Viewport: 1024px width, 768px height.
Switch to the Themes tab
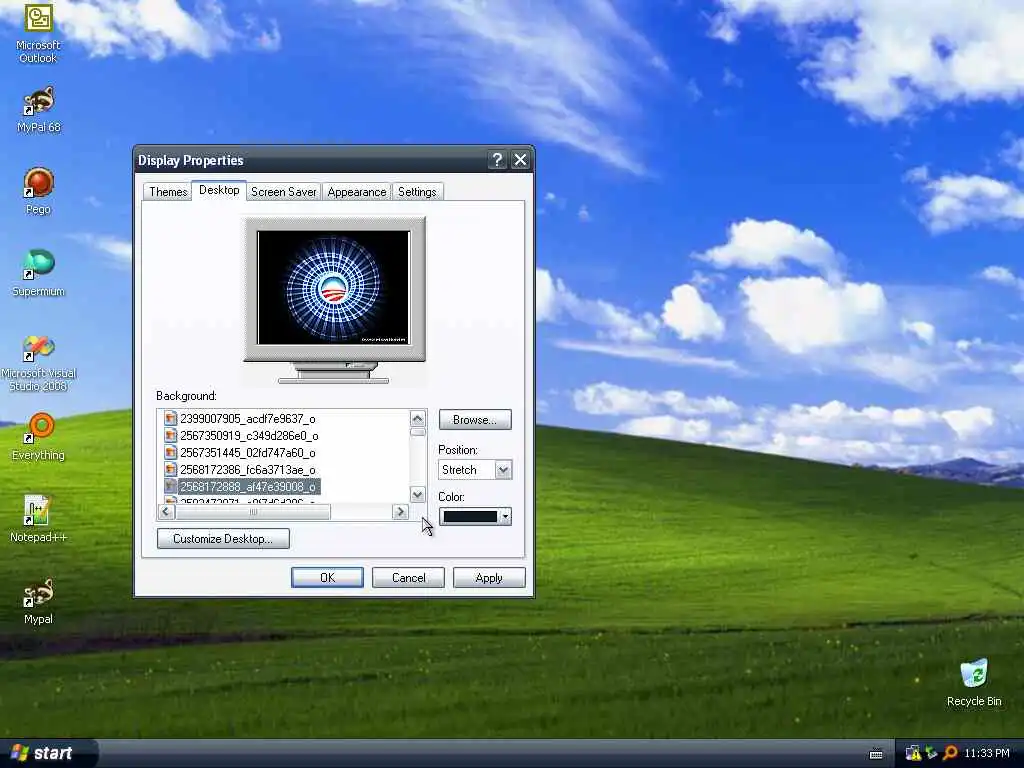click(x=168, y=191)
